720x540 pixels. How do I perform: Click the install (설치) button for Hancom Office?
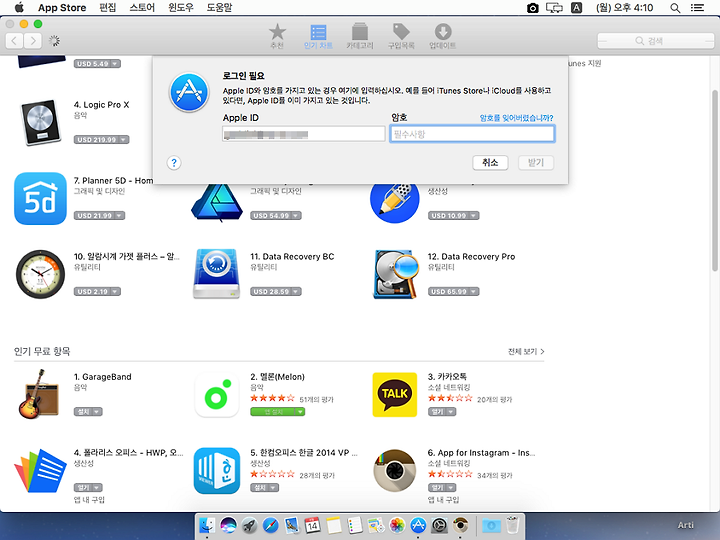pyautogui.click(x=264, y=488)
